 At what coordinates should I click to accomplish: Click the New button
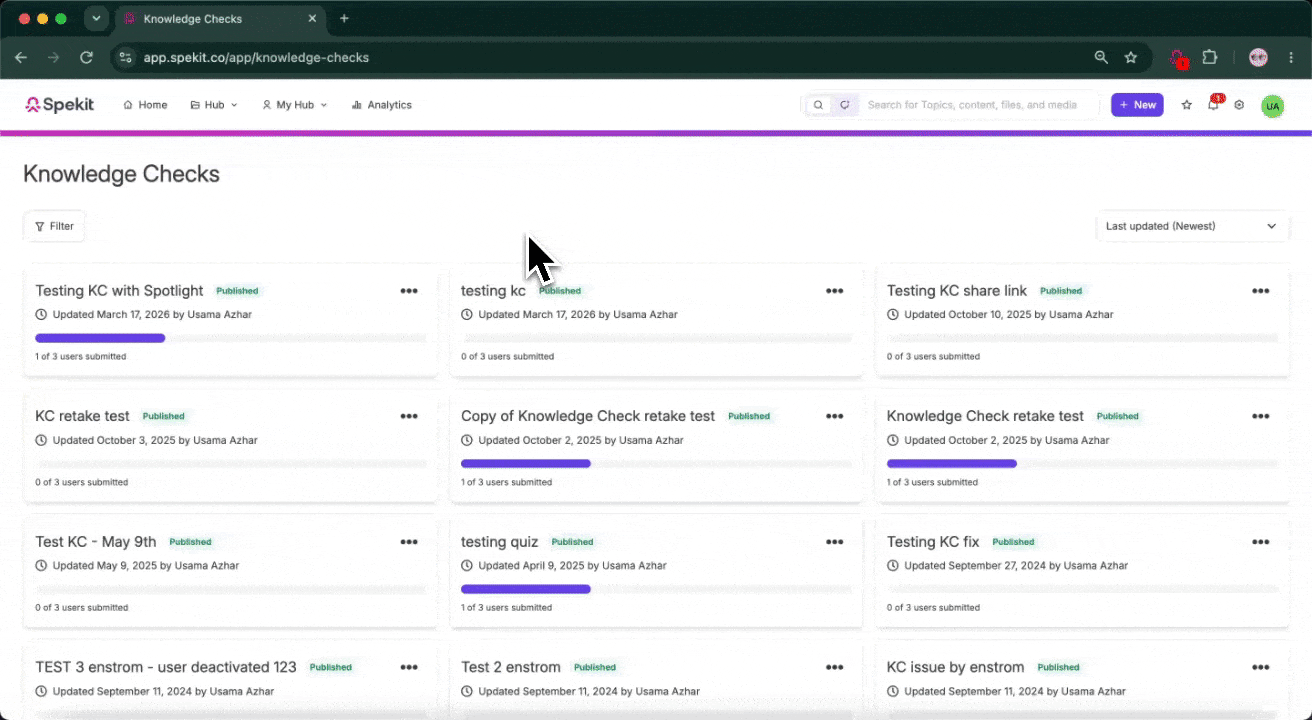(x=1137, y=105)
